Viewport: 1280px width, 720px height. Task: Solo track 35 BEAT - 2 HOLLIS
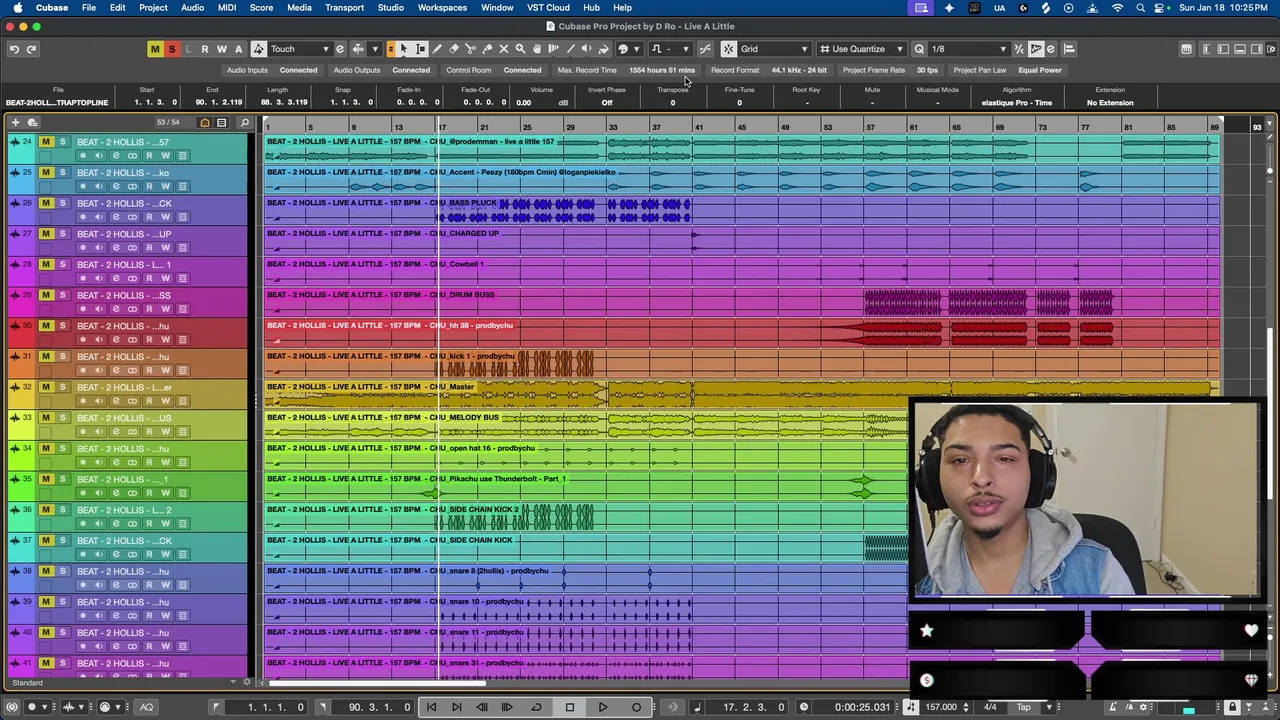point(62,479)
